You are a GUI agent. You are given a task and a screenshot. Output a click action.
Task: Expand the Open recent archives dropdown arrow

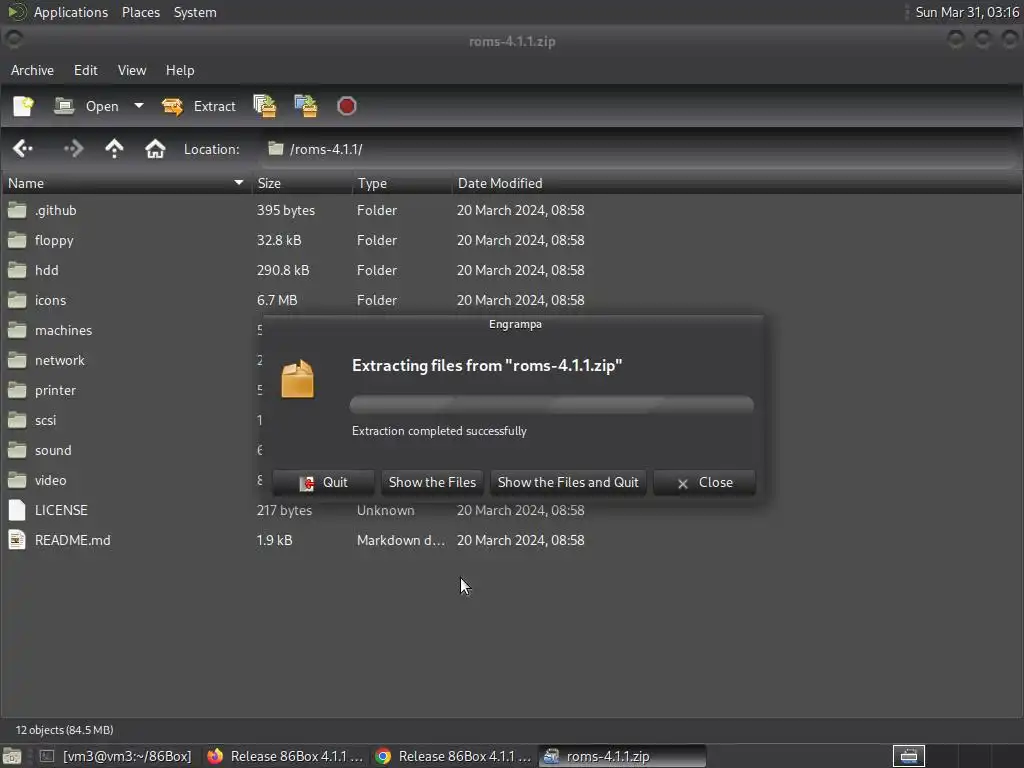(x=138, y=106)
